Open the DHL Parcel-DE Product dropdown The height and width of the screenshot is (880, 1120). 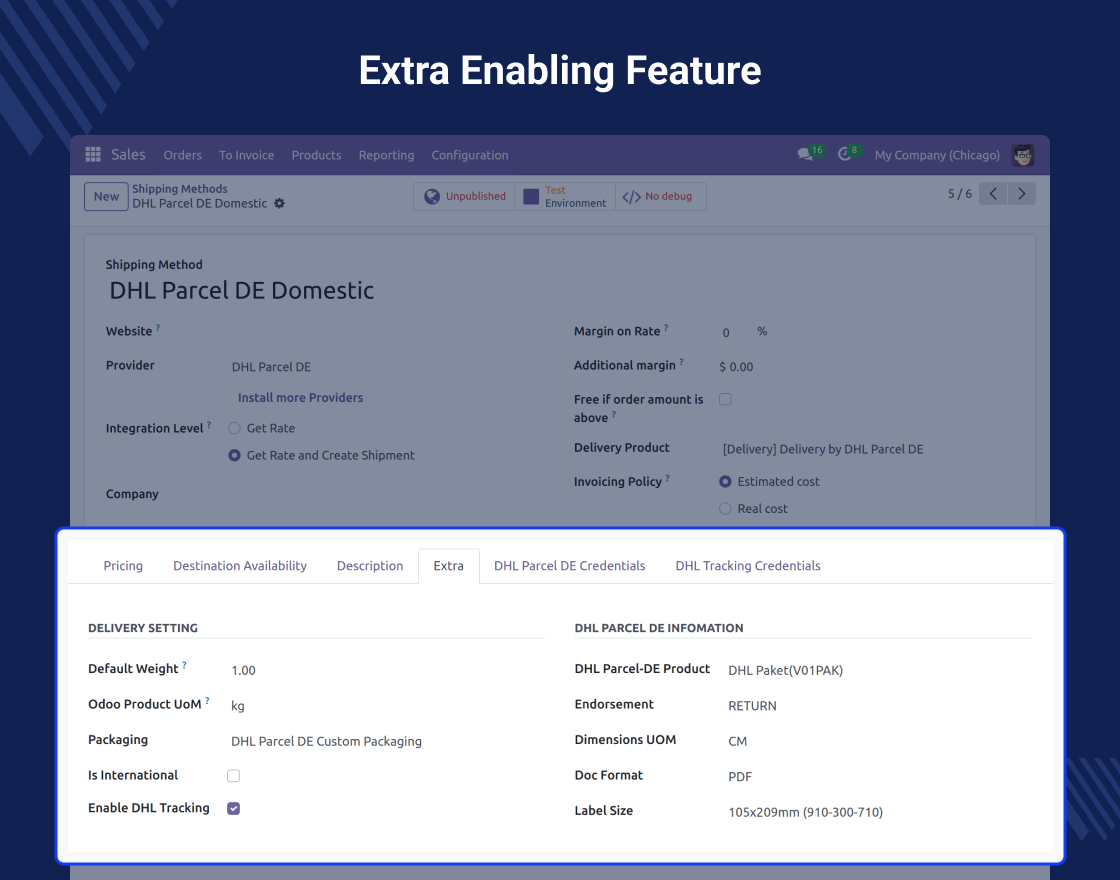[x=785, y=671]
